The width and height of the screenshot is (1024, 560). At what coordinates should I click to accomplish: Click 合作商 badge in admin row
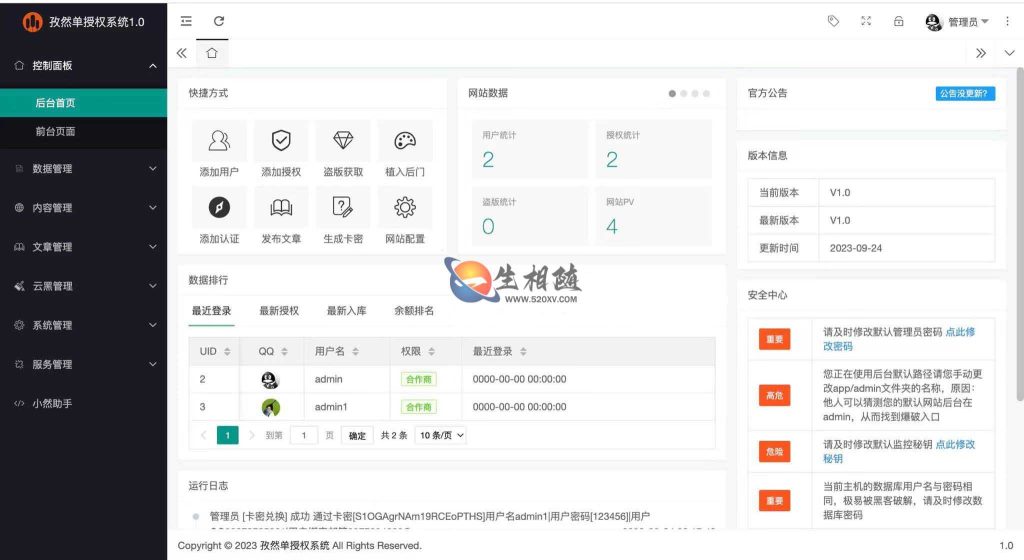(x=419, y=379)
